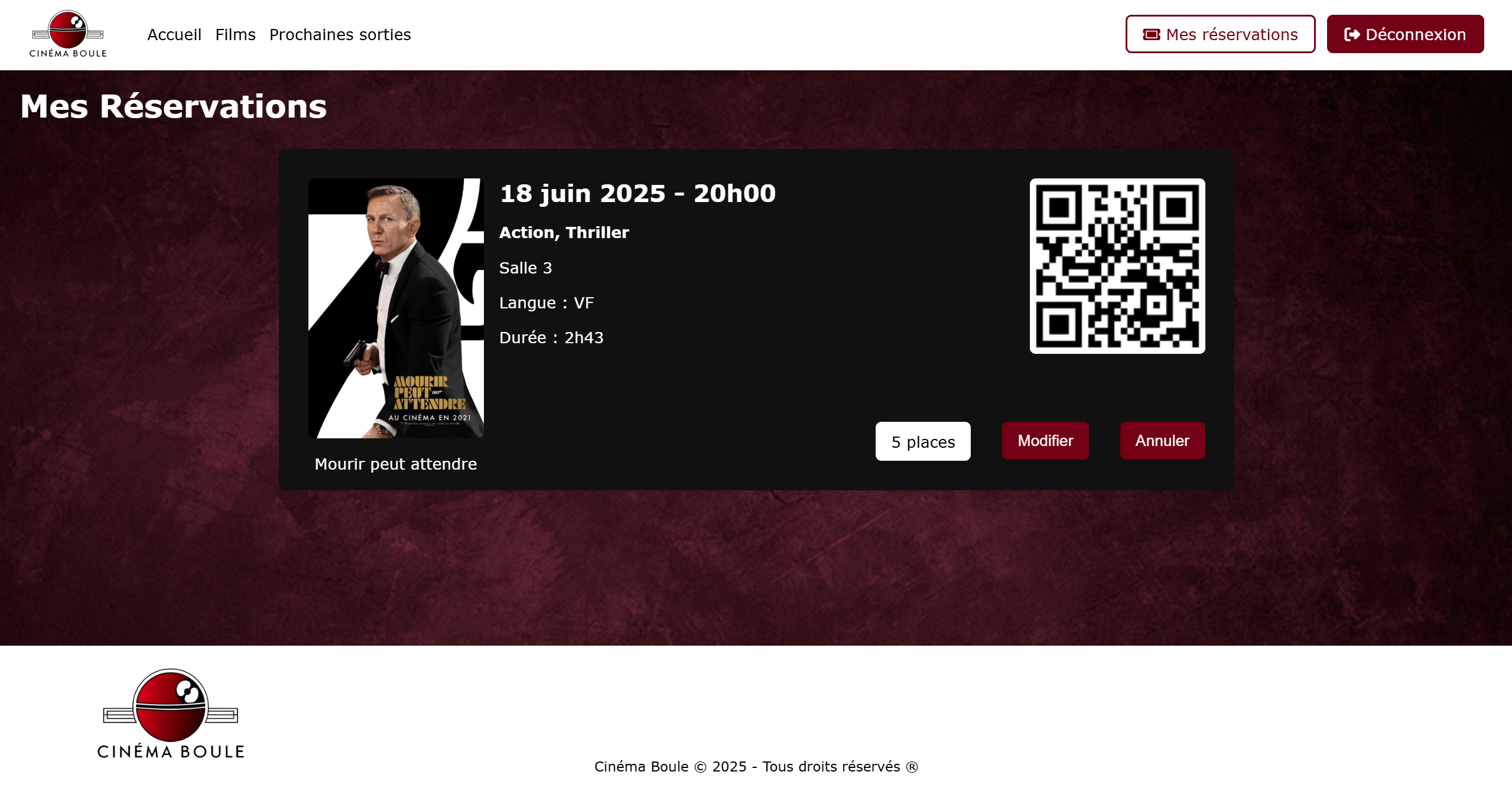The width and height of the screenshot is (1512, 791).
Task: Log out with the Déconnexion button
Action: click(1405, 34)
